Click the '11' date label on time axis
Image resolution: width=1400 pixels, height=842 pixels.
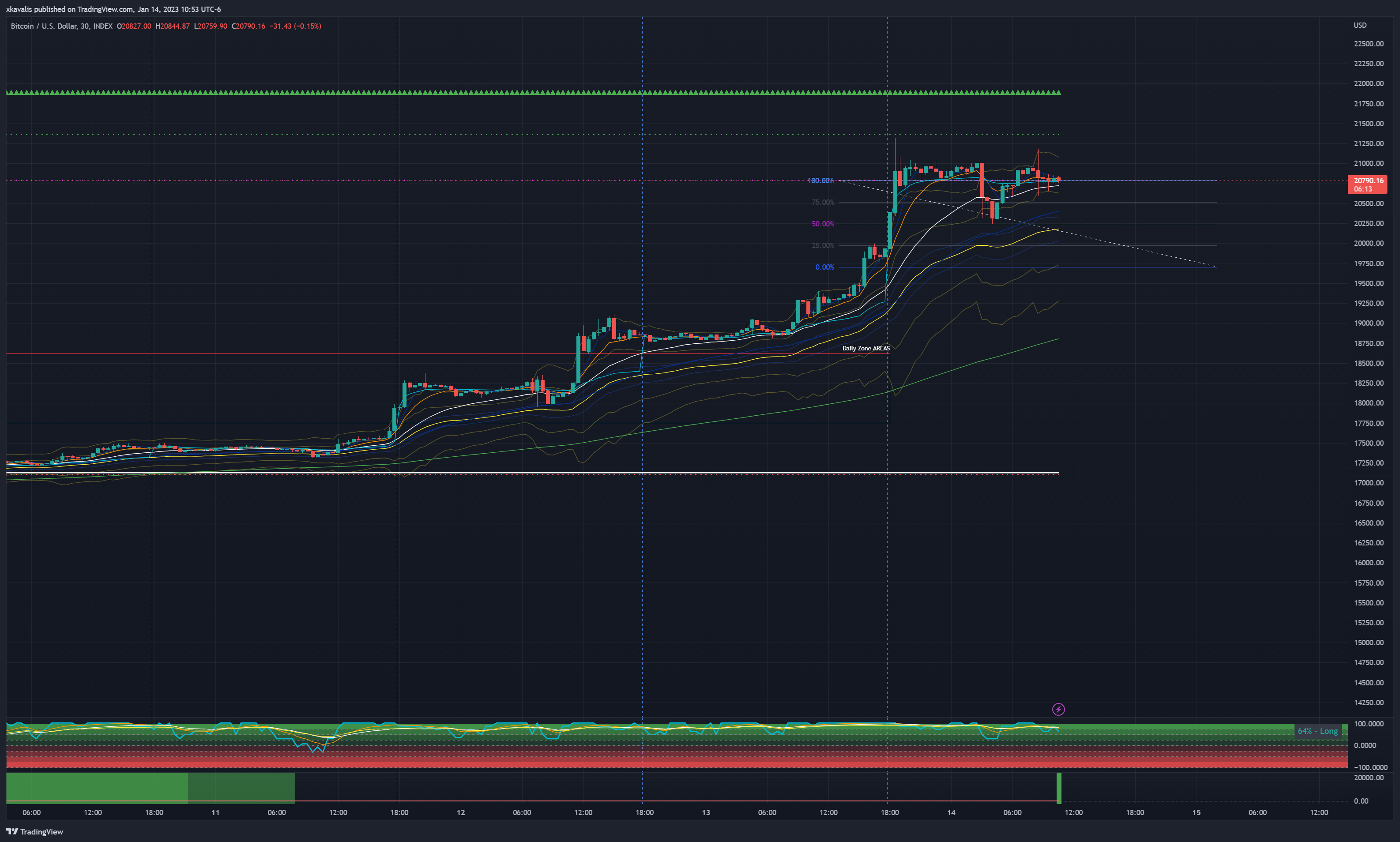pyautogui.click(x=215, y=812)
